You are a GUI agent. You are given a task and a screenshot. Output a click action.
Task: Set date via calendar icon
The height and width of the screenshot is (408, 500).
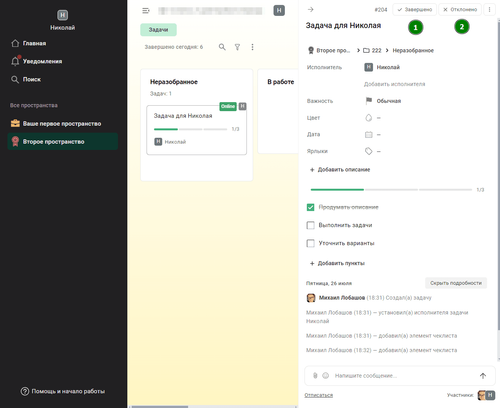point(368,135)
